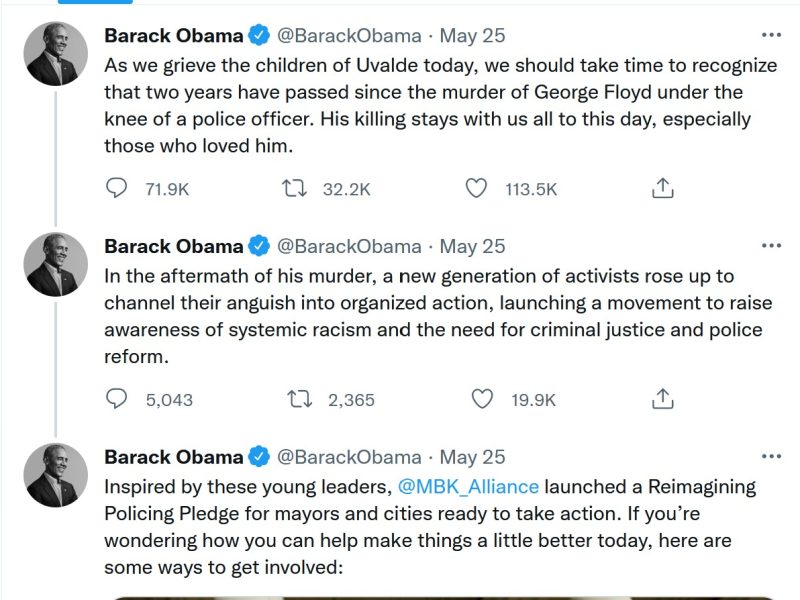Like the tweet with 113.5K likes

point(478,188)
